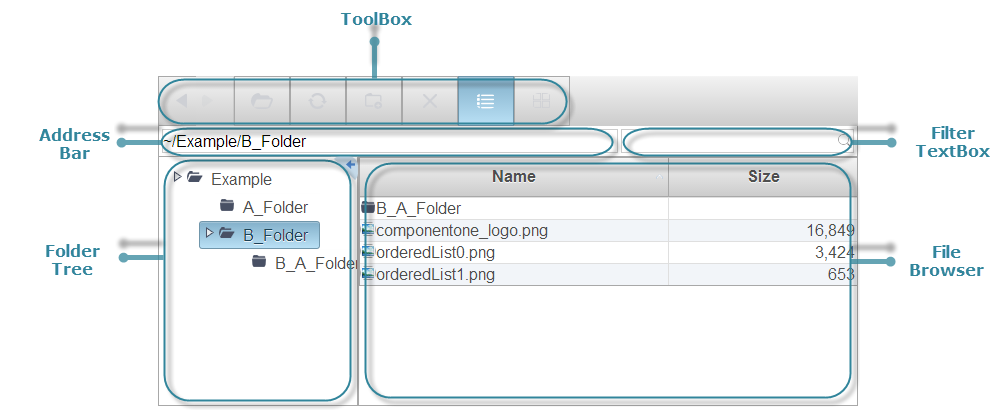The image size is (1001, 414).
Task: Switch to list view mode
Action: pyautogui.click(x=486, y=101)
